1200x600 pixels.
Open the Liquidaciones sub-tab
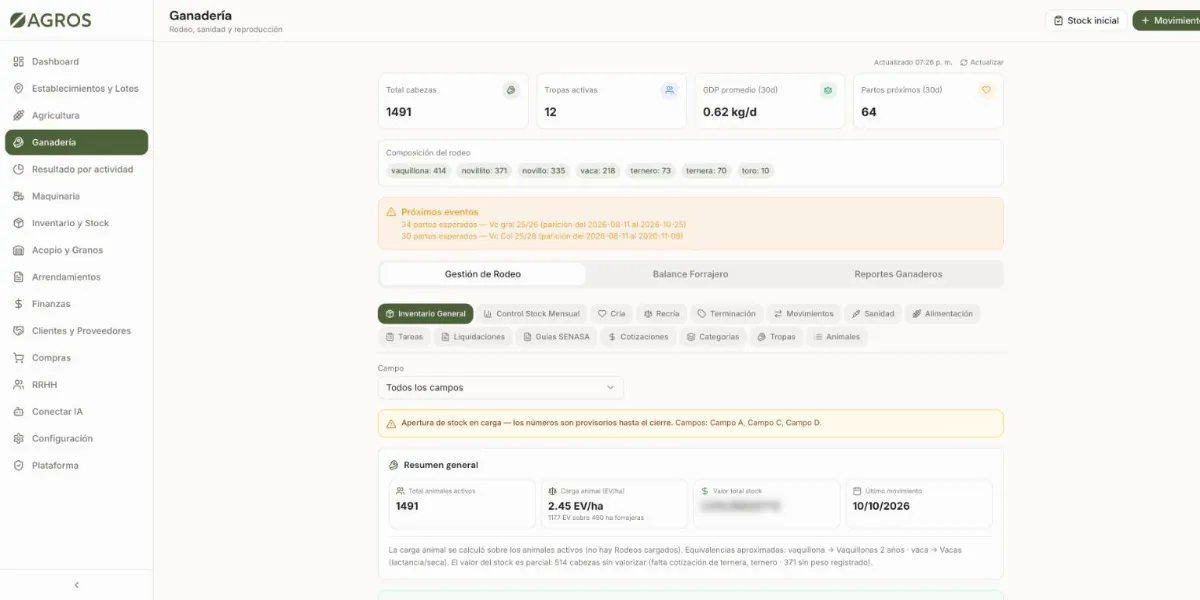pos(473,337)
